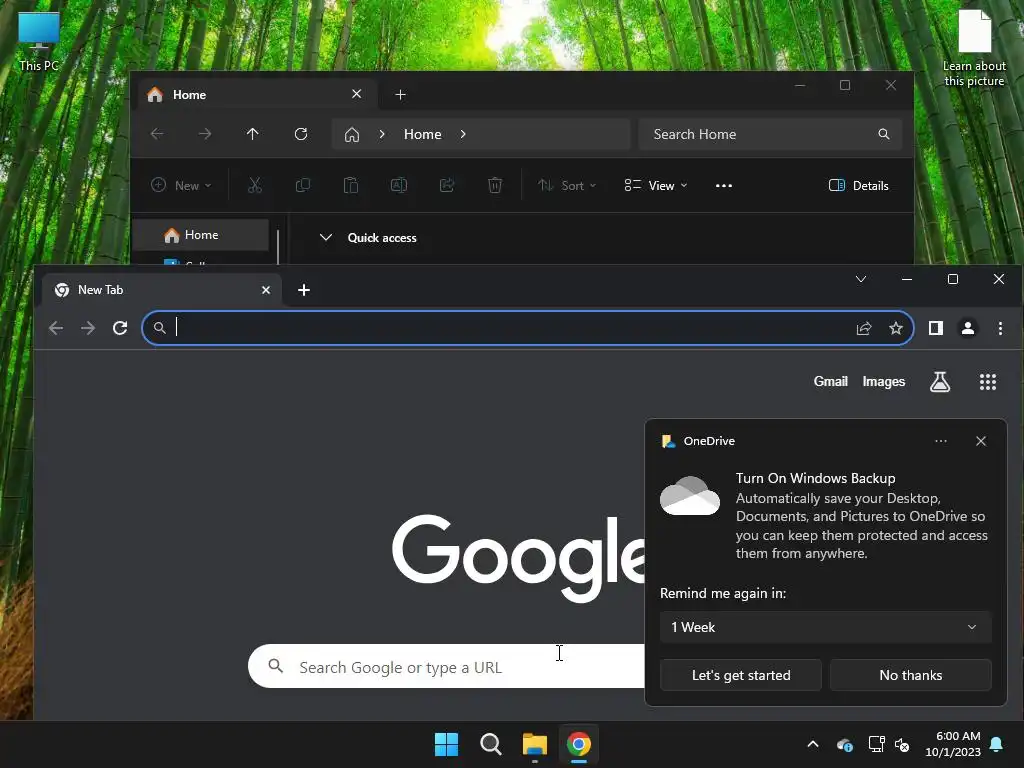Viewport: 1024px width, 768px height.
Task: Open the New dropdown in File Explorer
Action: 181,185
